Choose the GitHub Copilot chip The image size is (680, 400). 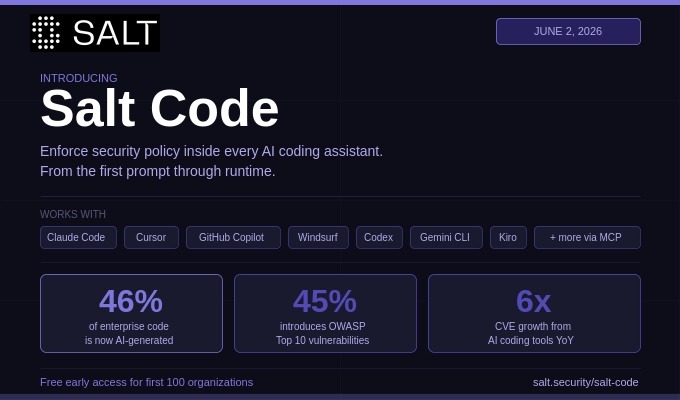[233, 237]
